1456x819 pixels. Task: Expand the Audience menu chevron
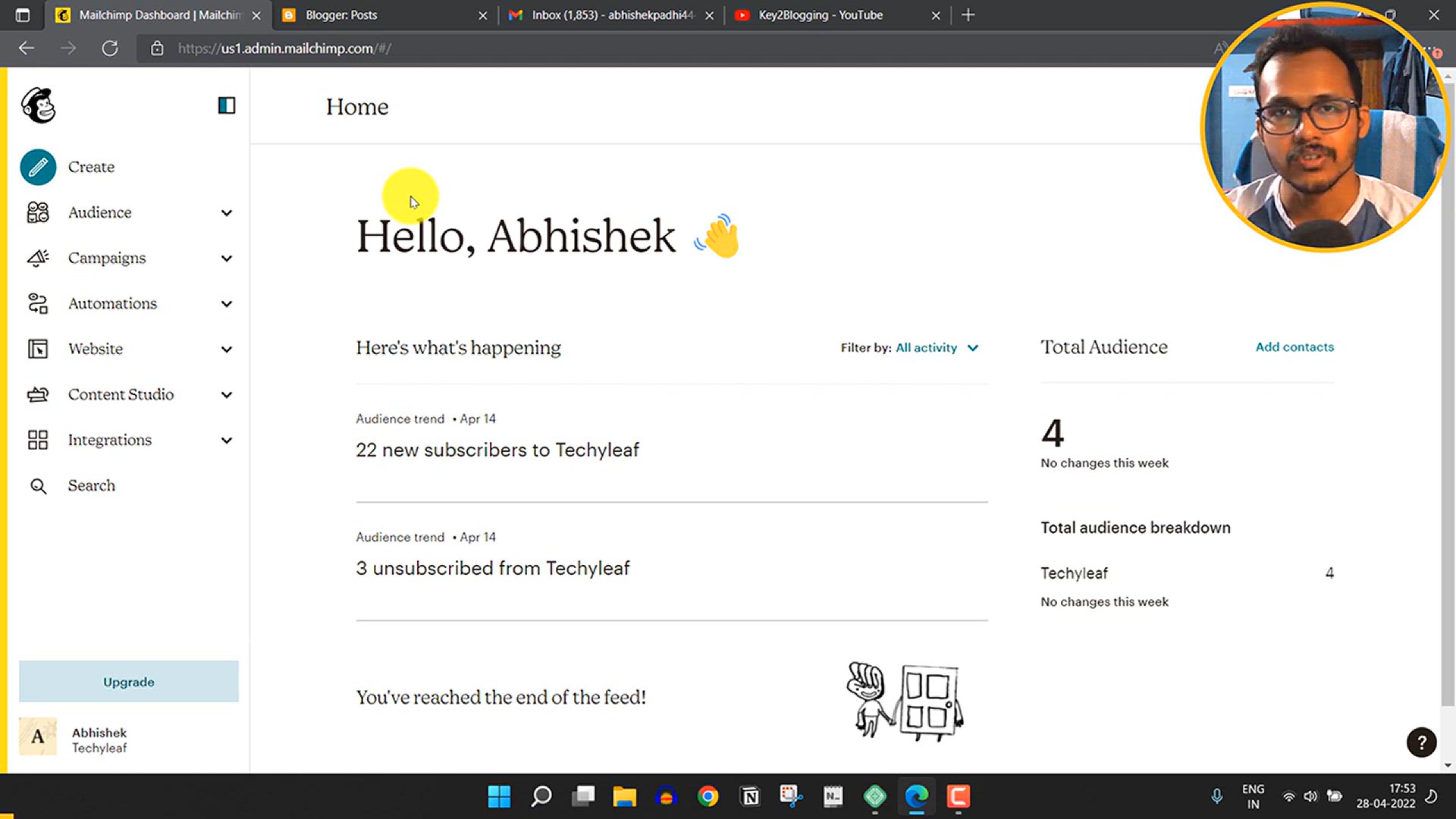227,213
